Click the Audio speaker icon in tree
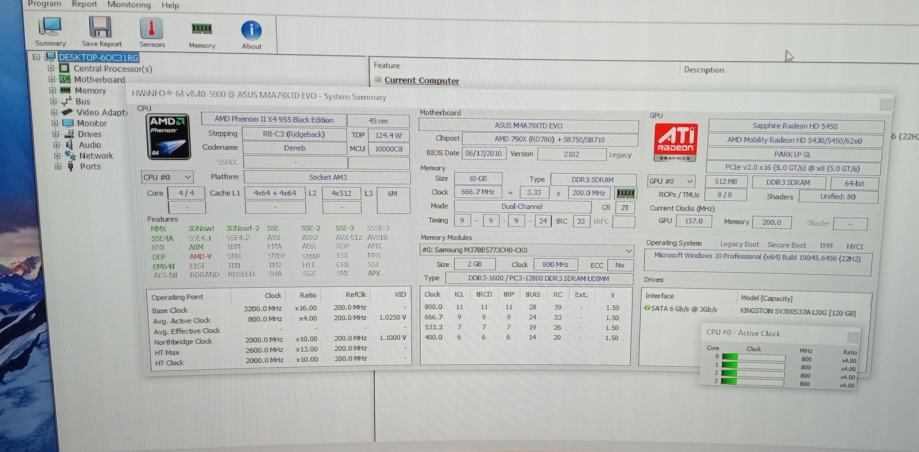 (69, 144)
